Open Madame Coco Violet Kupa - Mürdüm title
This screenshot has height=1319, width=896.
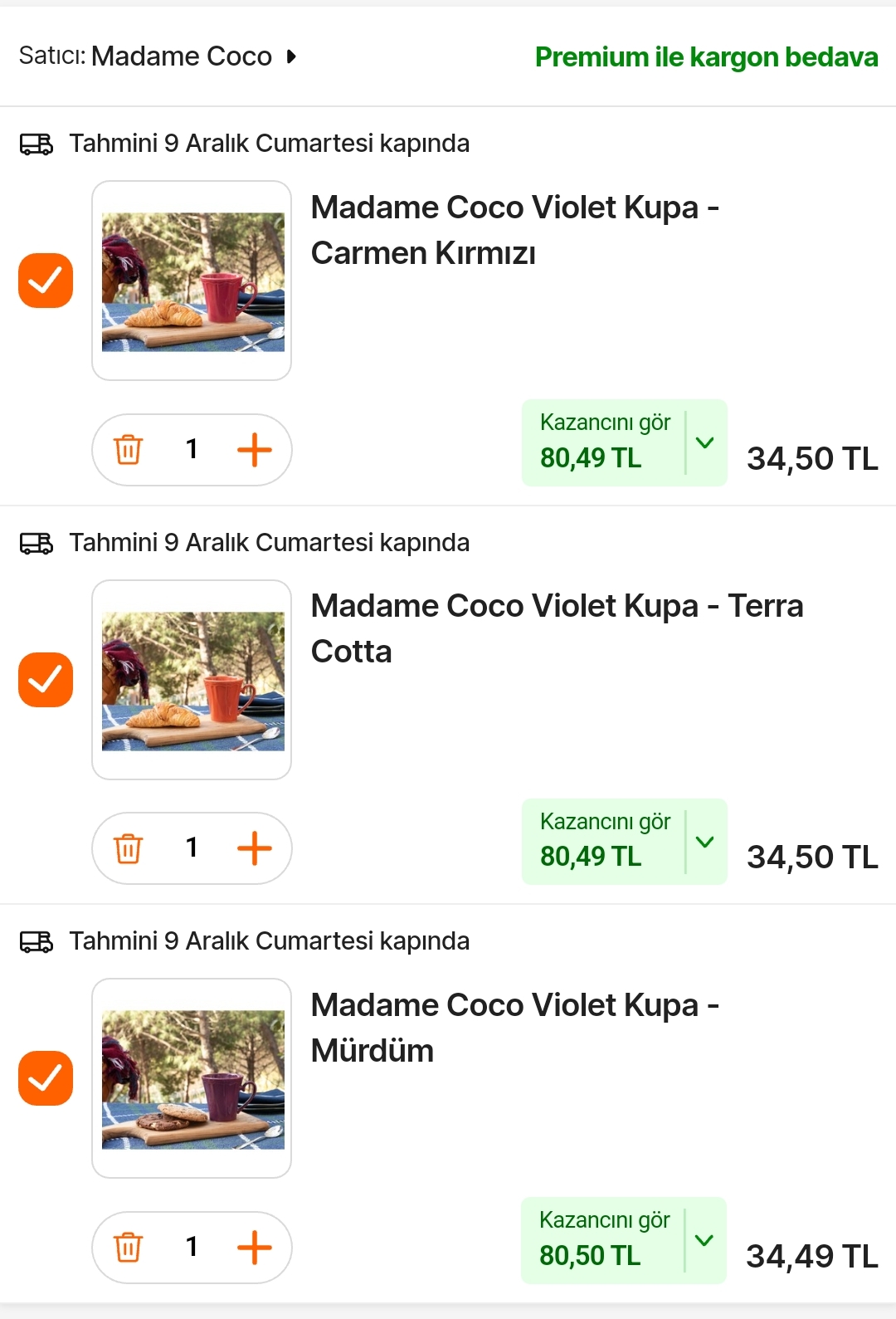point(515,1028)
